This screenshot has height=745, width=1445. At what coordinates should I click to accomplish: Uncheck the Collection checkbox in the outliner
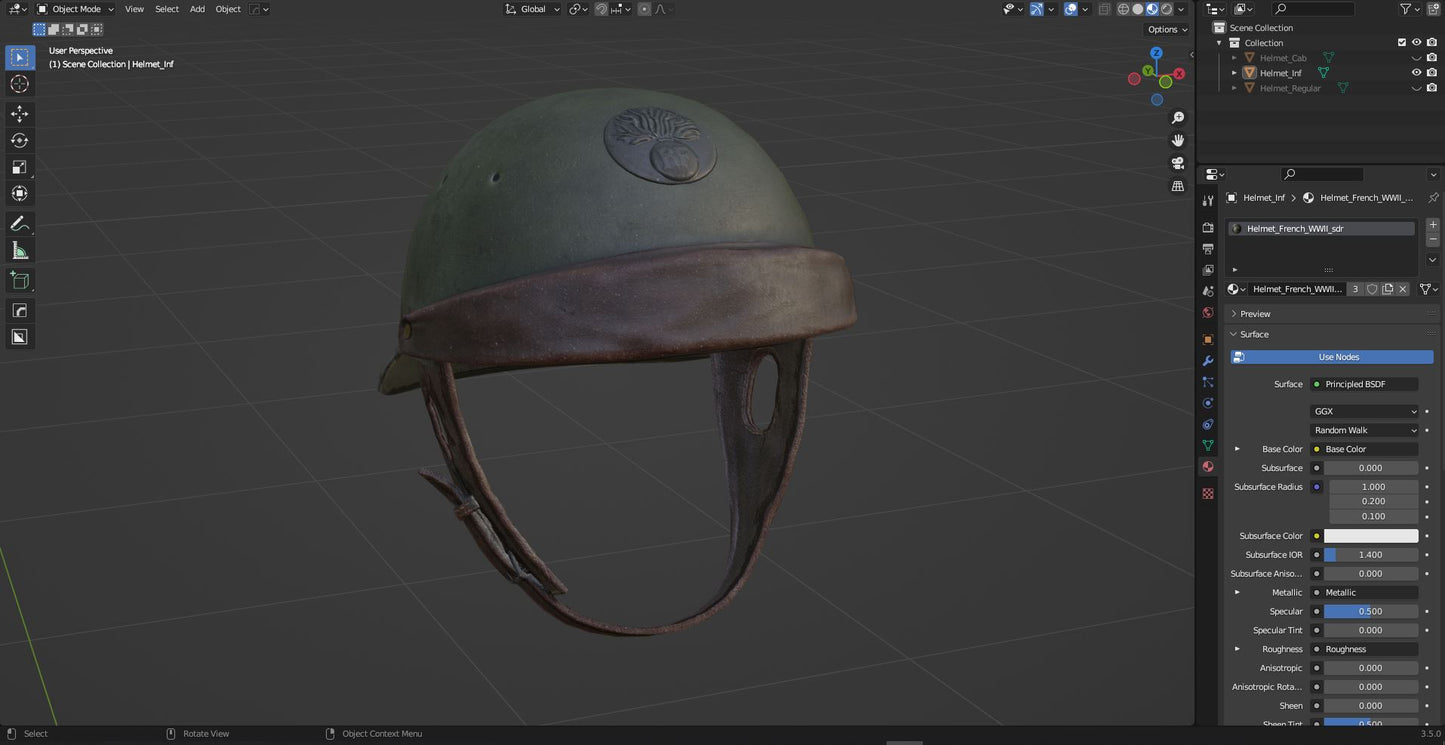1402,42
